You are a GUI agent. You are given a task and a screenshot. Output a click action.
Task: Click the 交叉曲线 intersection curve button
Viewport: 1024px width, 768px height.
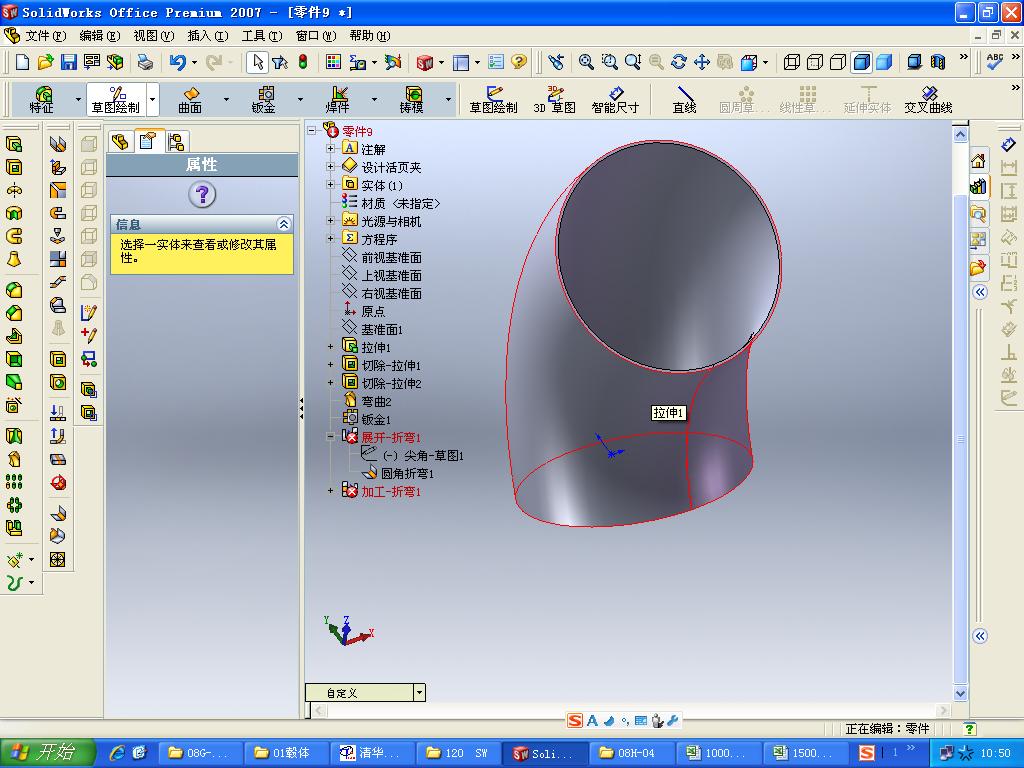point(928,100)
